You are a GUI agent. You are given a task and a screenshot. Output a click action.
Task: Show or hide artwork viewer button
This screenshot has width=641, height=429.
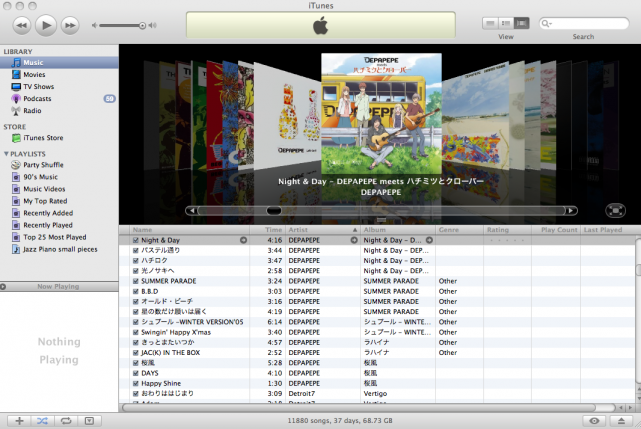click(89, 421)
